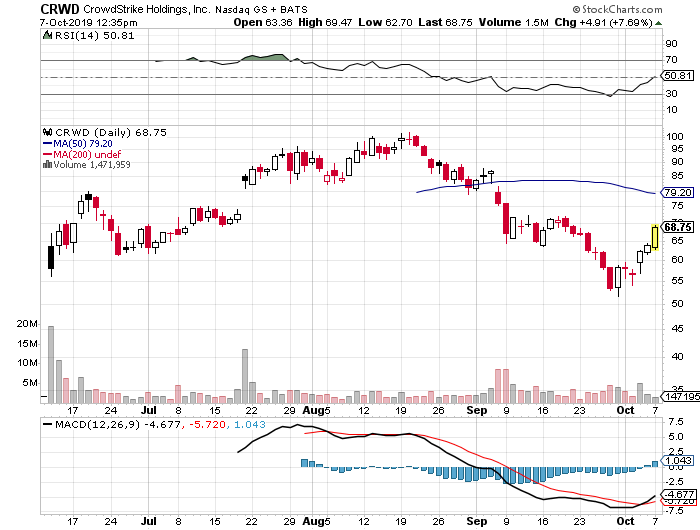Click the CRWD (Daily) 68.75 legend text

point(111,133)
